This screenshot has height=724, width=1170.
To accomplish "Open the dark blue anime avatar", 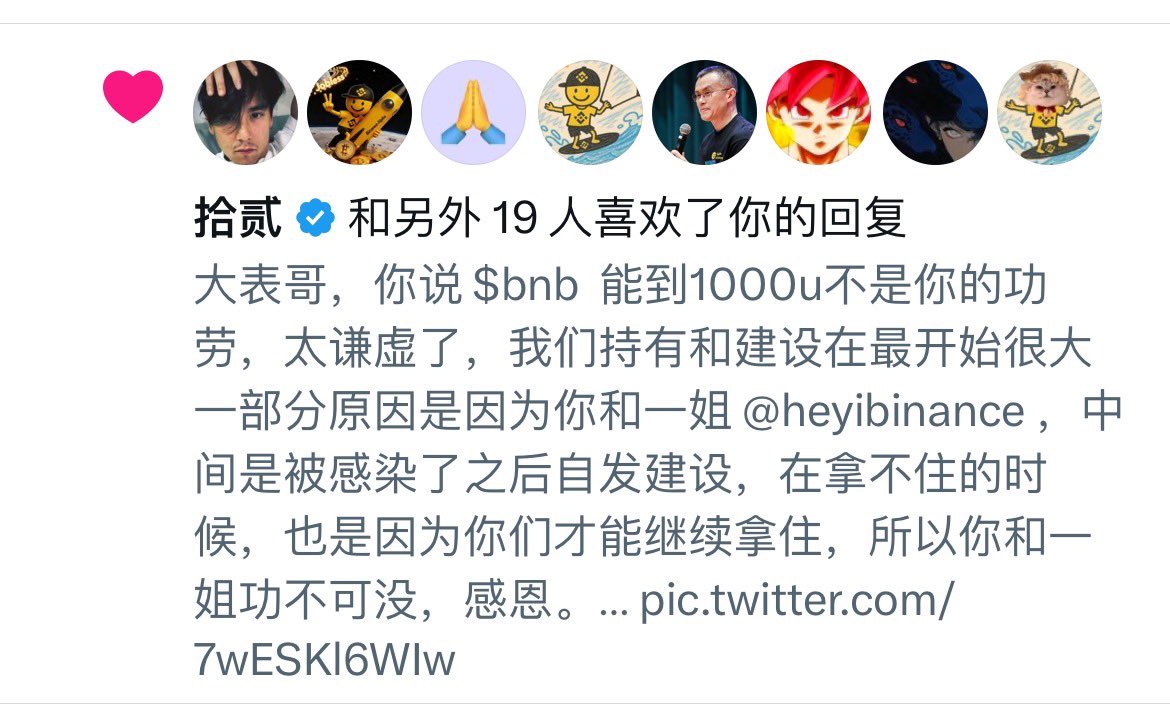I will [935, 112].
